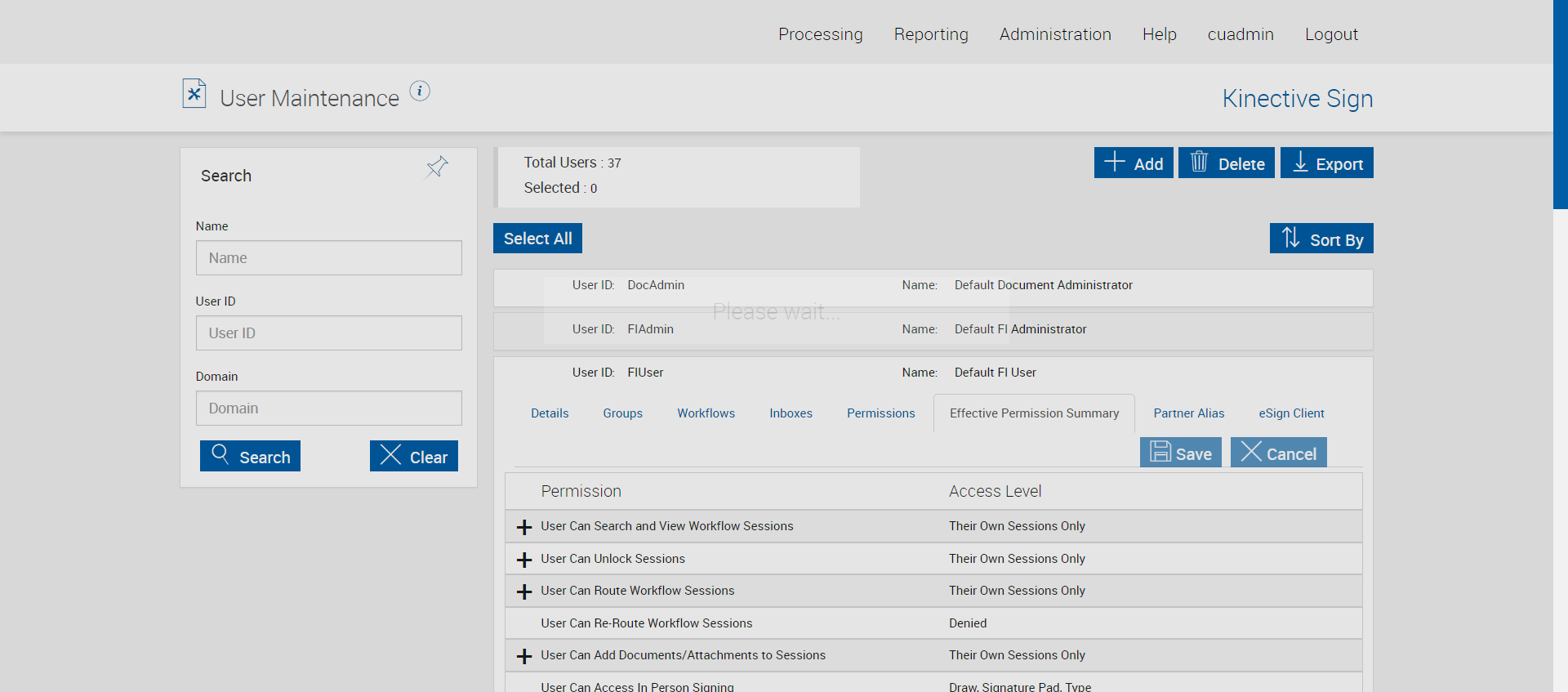
Task: Click the Kinective Sign brand title
Action: (1298, 98)
